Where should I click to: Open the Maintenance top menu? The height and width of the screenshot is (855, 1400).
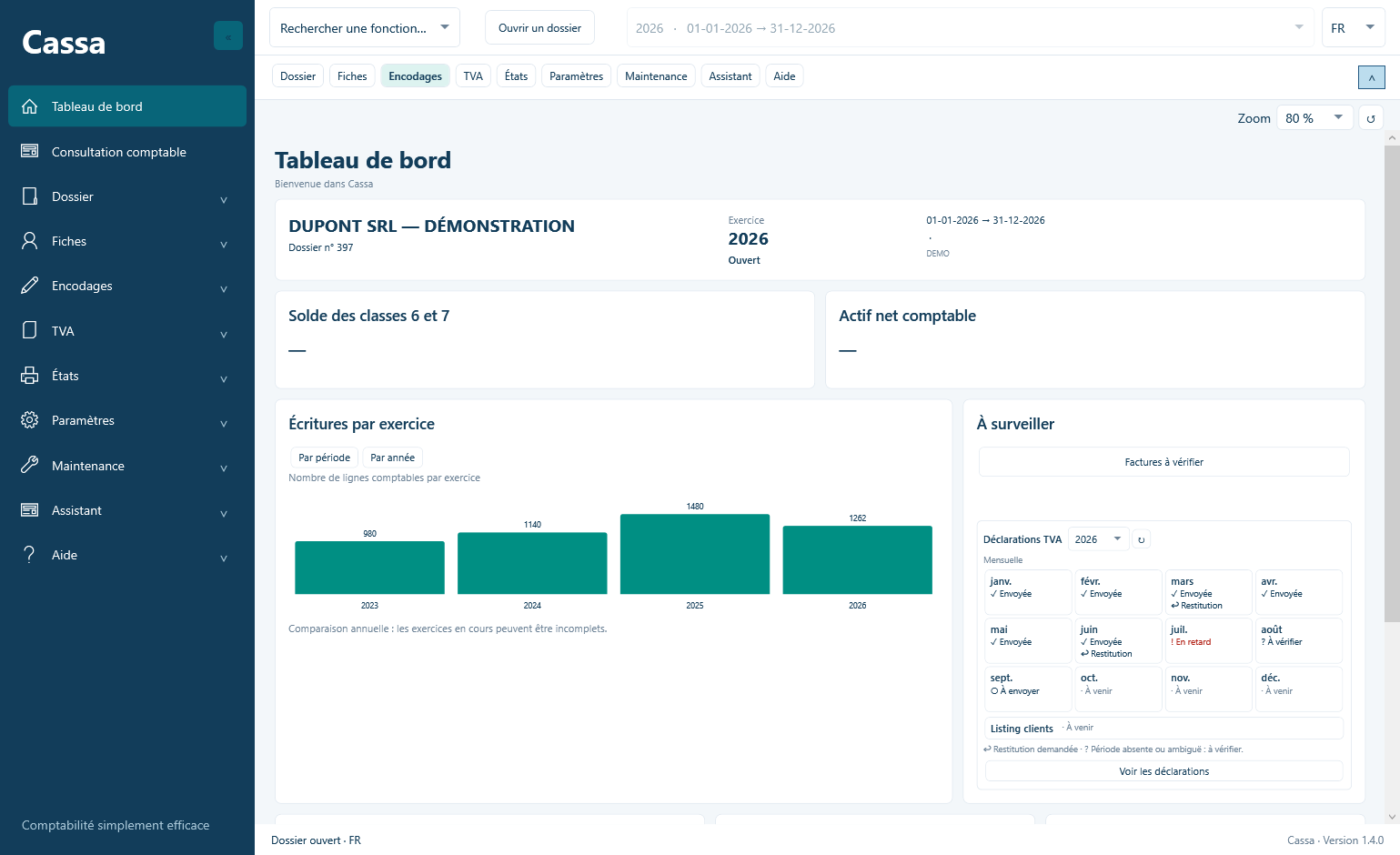656,75
